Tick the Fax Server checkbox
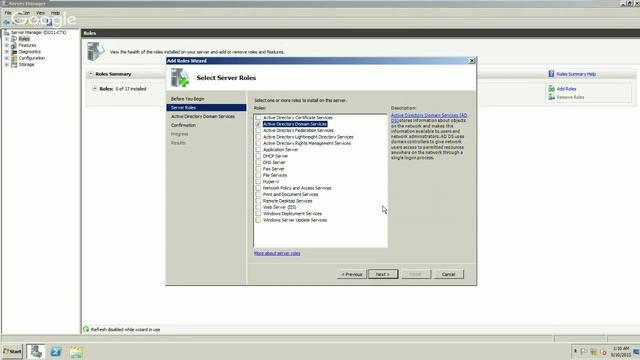The height and width of the screenshot is (360, 640). click(x=258, y=169)
